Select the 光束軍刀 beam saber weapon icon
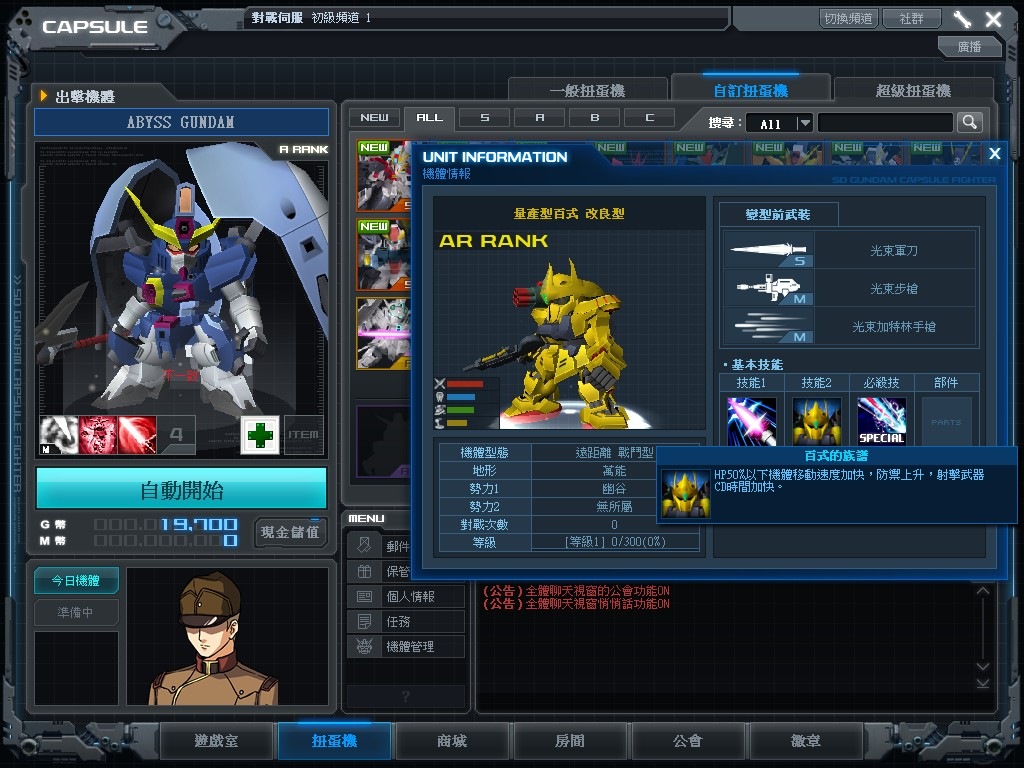The width and height of the screenshot is (1024, 768). tap(769, 250)
